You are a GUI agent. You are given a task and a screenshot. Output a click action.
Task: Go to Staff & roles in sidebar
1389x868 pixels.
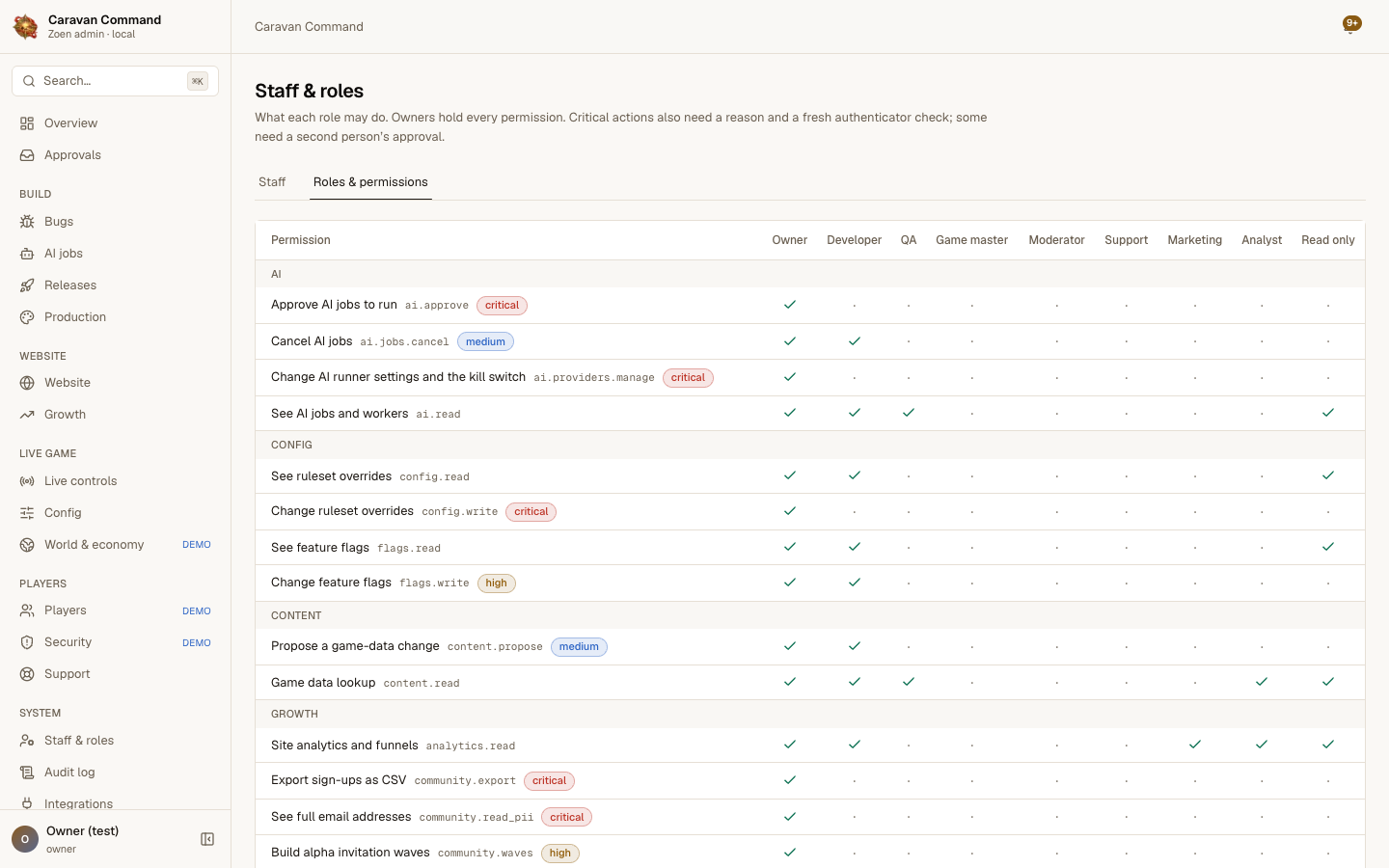tap(116, 741)
